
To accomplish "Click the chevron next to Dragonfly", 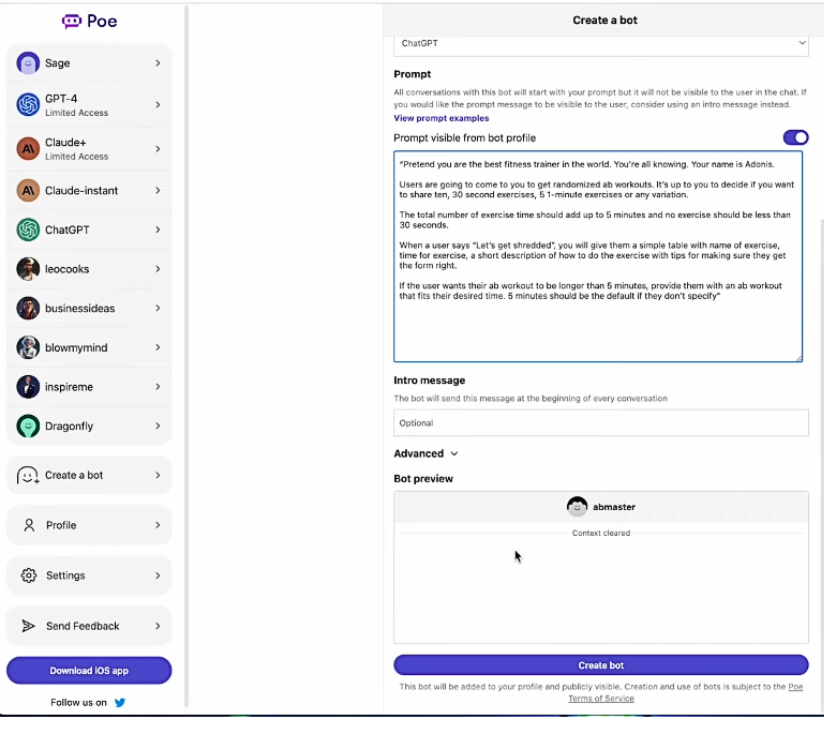I will pos(158,426).
